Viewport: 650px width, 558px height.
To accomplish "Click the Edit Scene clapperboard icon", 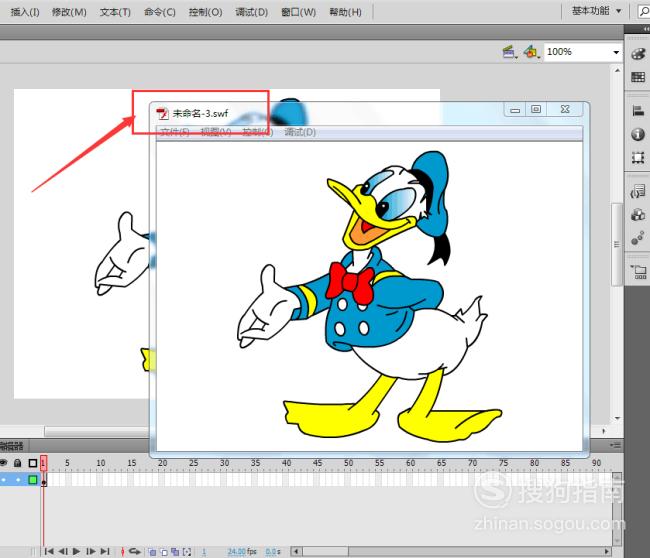I will pos(509,52).
